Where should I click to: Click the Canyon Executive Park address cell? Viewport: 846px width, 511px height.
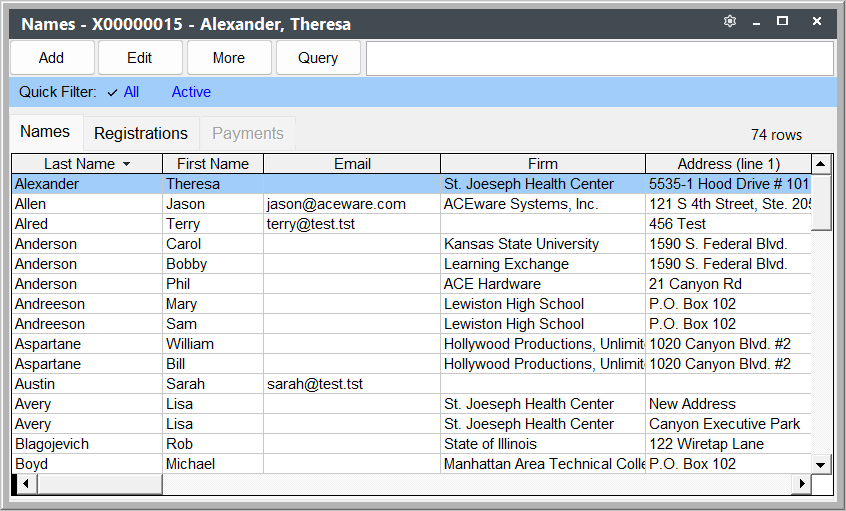728,424
